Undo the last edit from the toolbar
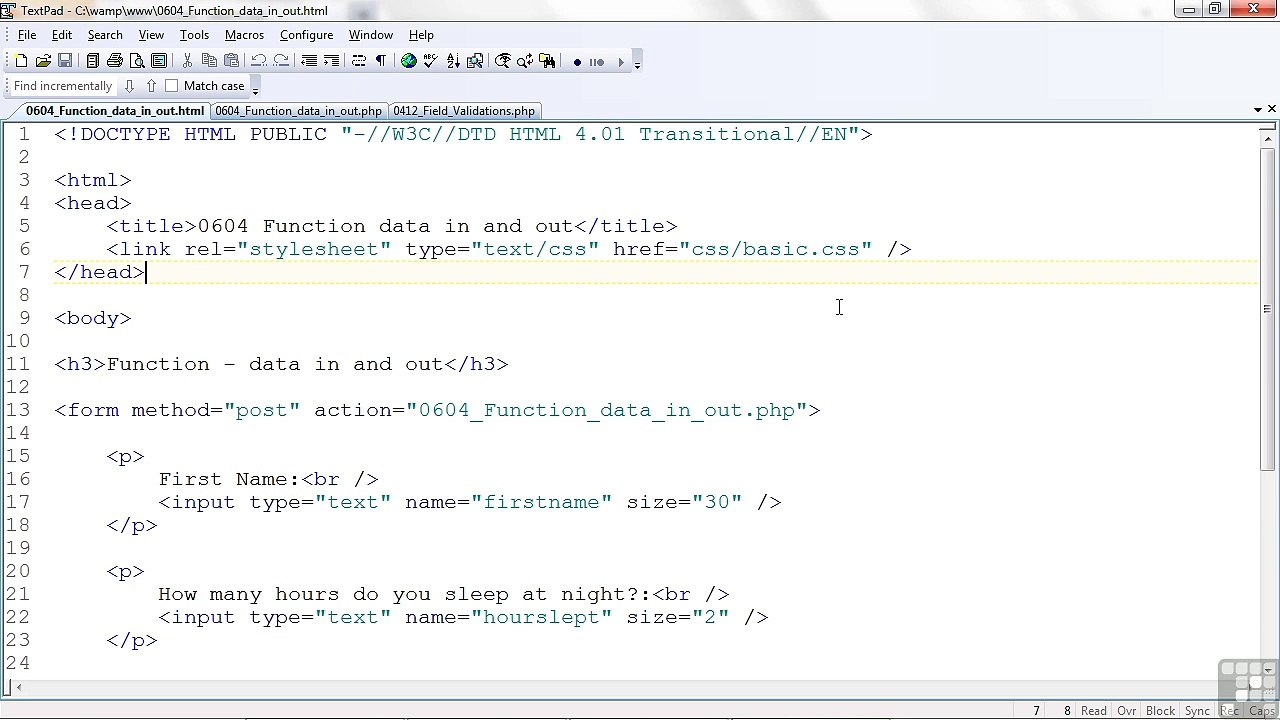1280x720 pixels. tap(259, 61)
